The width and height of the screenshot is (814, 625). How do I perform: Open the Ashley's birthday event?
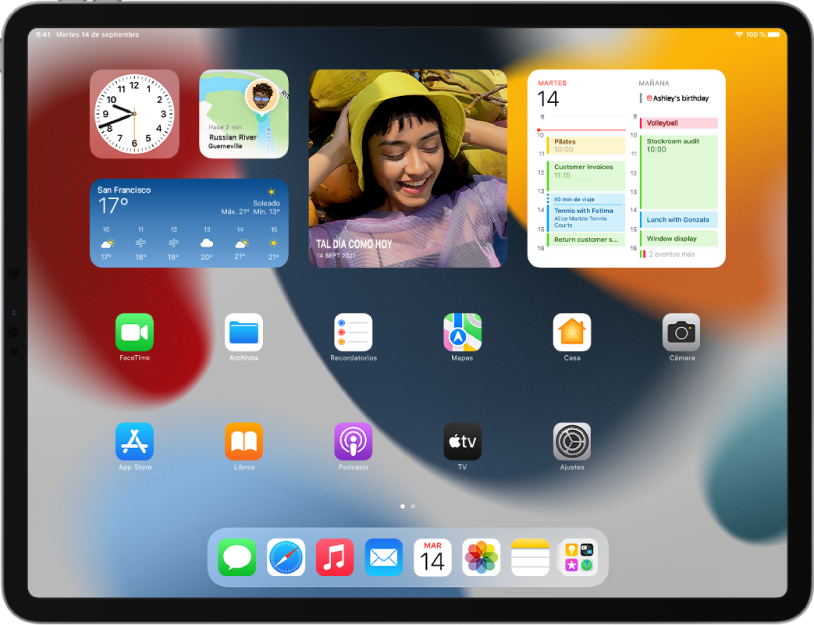coord(679,98)
